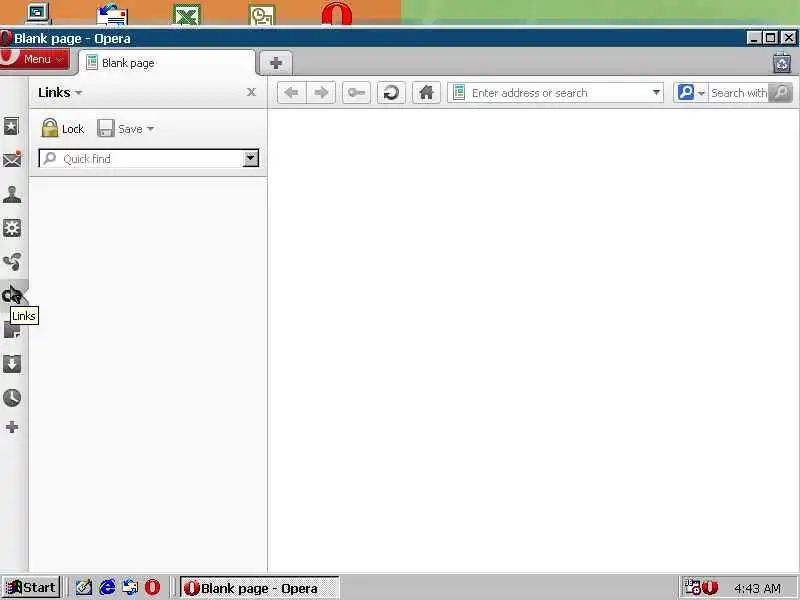Viewport: 800px width, 600px height.
Task: Open the History clock panel icon
Action: (12, 397)
